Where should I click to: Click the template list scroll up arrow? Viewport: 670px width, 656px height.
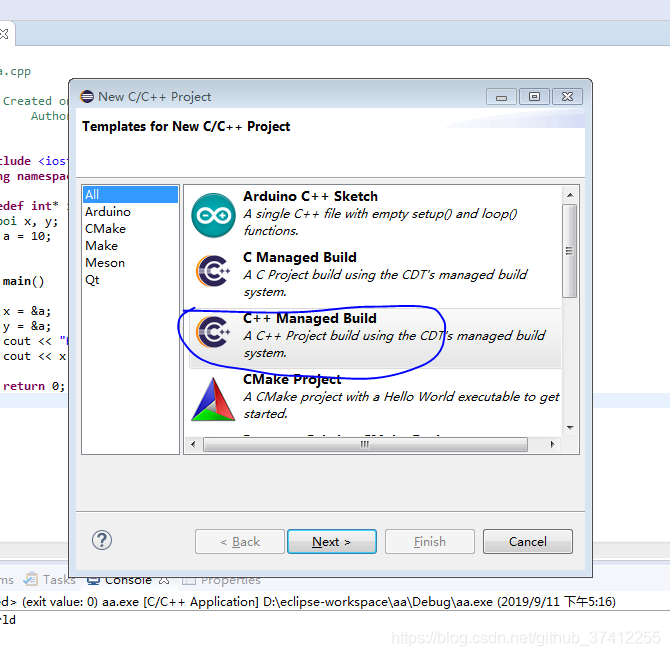point(570,195)
